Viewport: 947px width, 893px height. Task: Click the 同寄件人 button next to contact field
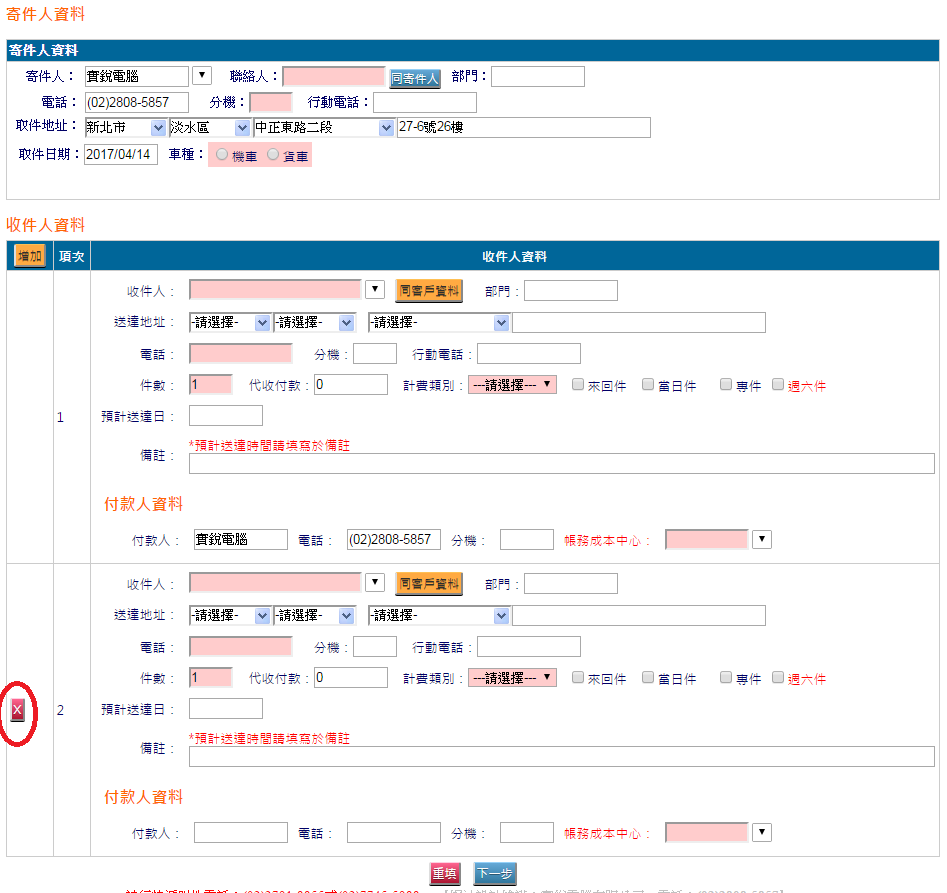point(415,78)
